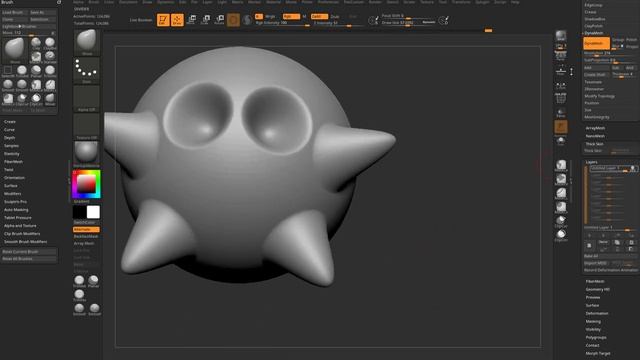Expand the Smooth Brush Modifiers section
Viewport: 640px width, 360px height.
25,242
